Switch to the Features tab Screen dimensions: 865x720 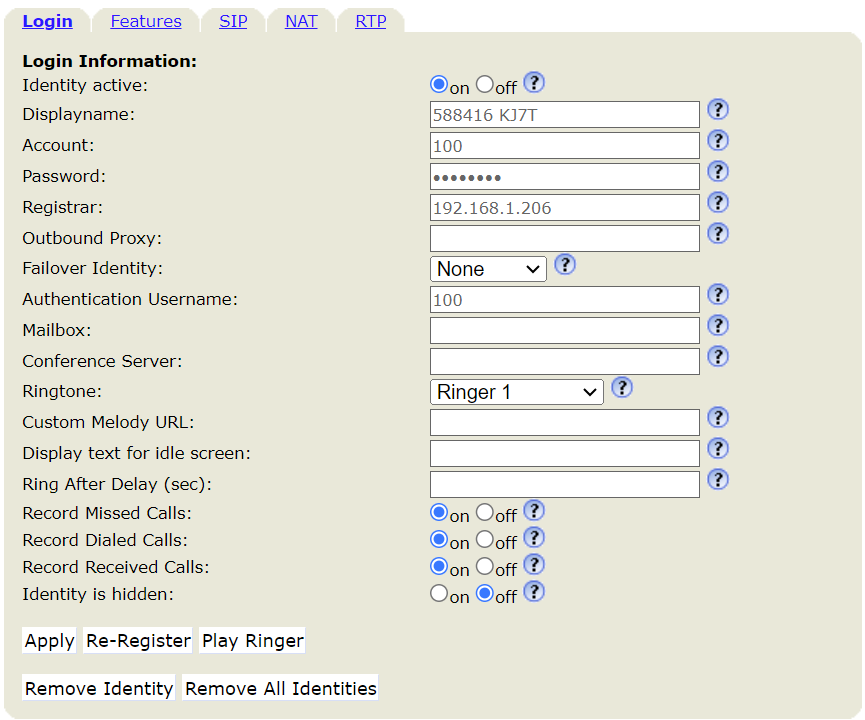point(146,21)
